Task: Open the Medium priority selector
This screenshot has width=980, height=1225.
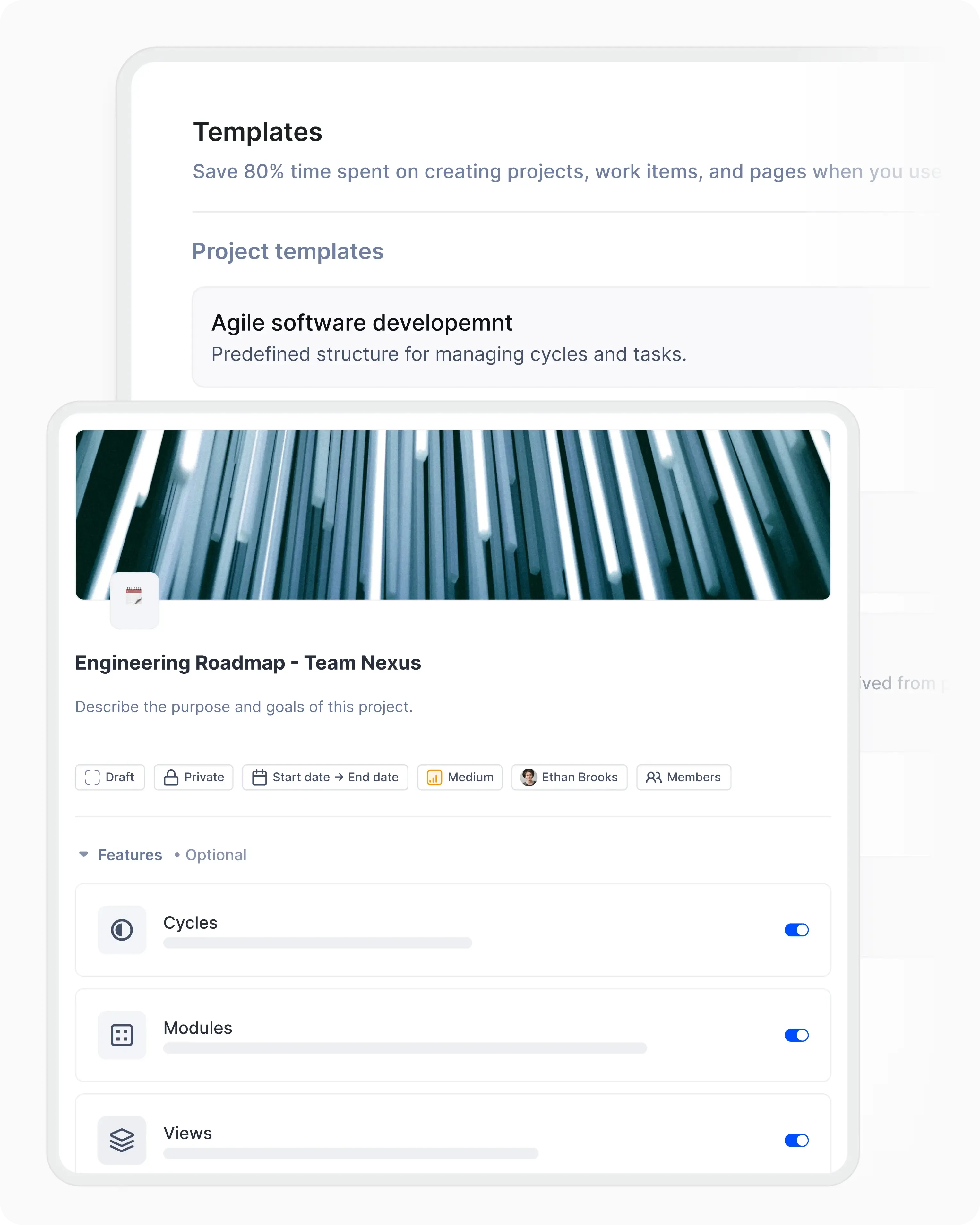Action: coord(460,777)
